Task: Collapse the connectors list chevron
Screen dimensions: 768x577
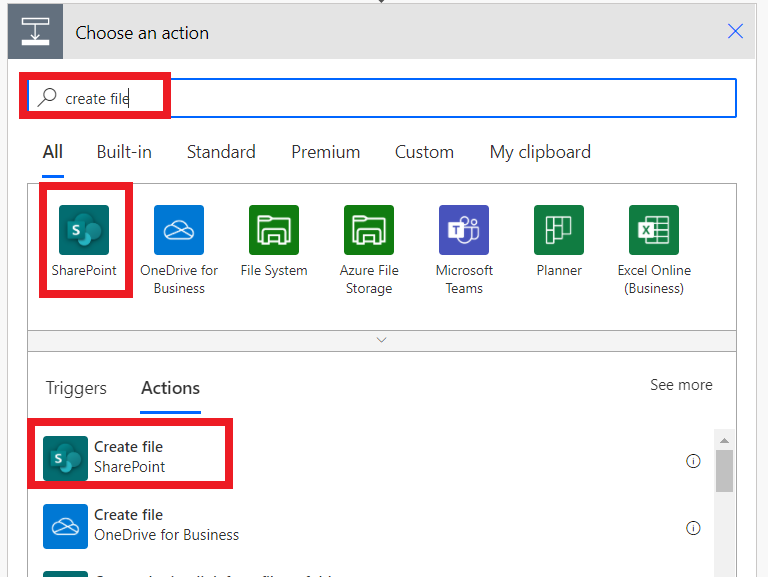Action: 381,340
